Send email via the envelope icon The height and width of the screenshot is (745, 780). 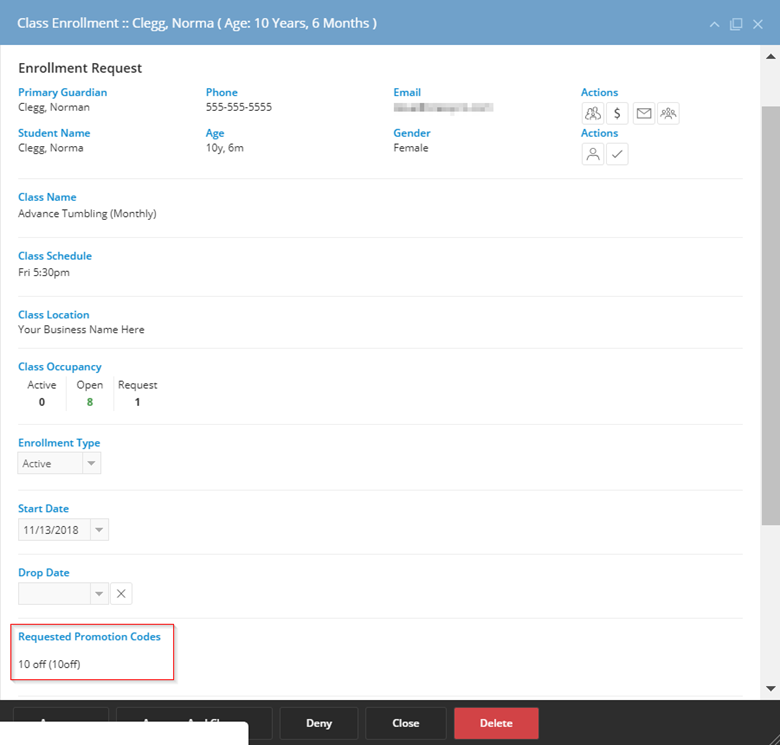644,113
